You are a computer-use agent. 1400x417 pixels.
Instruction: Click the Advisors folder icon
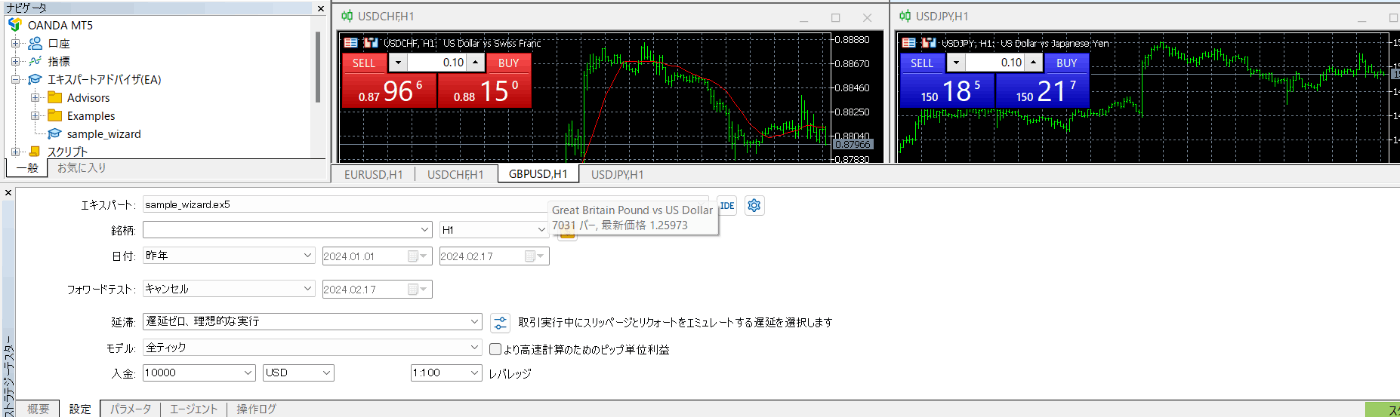coord(54,97)
